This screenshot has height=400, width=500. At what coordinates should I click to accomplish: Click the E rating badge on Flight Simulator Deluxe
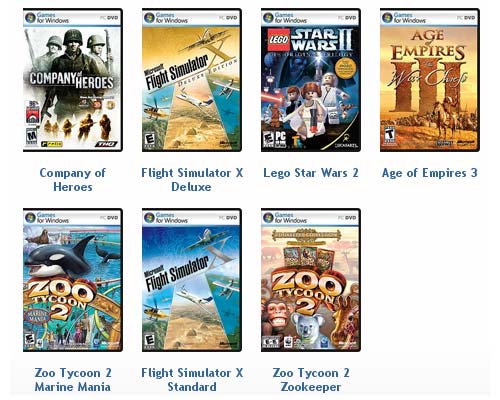(x=150, y=141)
